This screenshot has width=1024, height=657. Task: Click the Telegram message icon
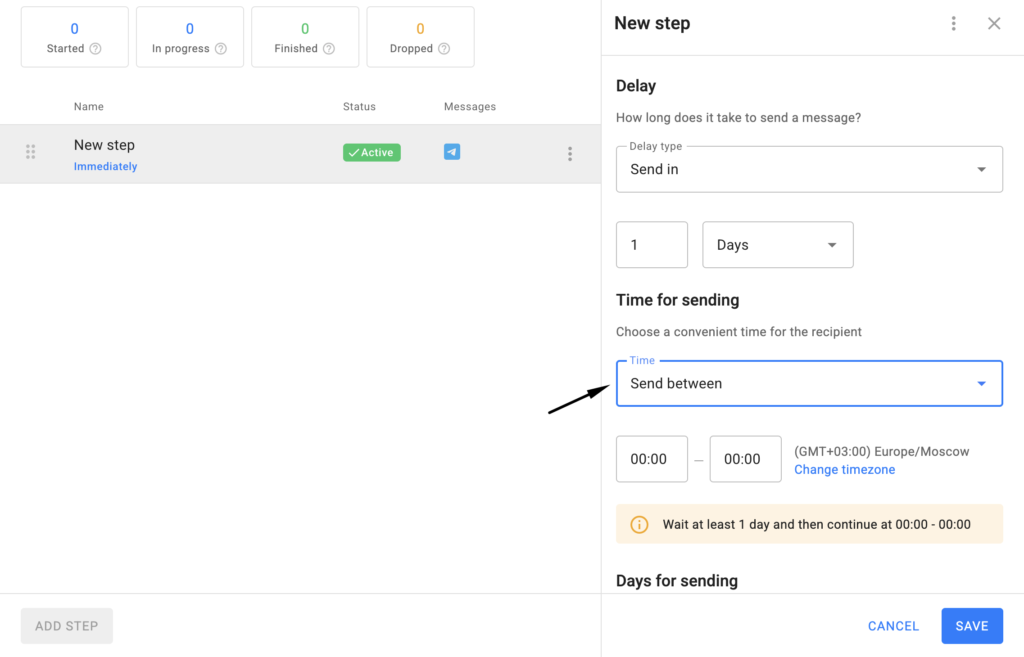pos(452,152)
